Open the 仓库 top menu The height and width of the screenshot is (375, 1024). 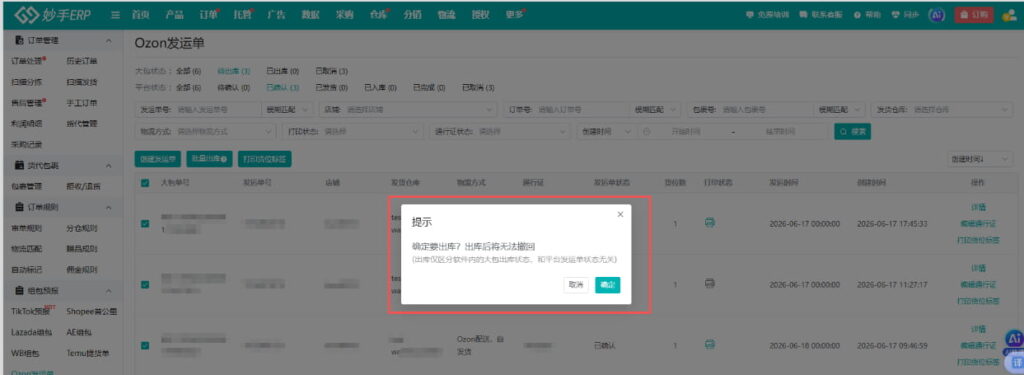[379, 15]
